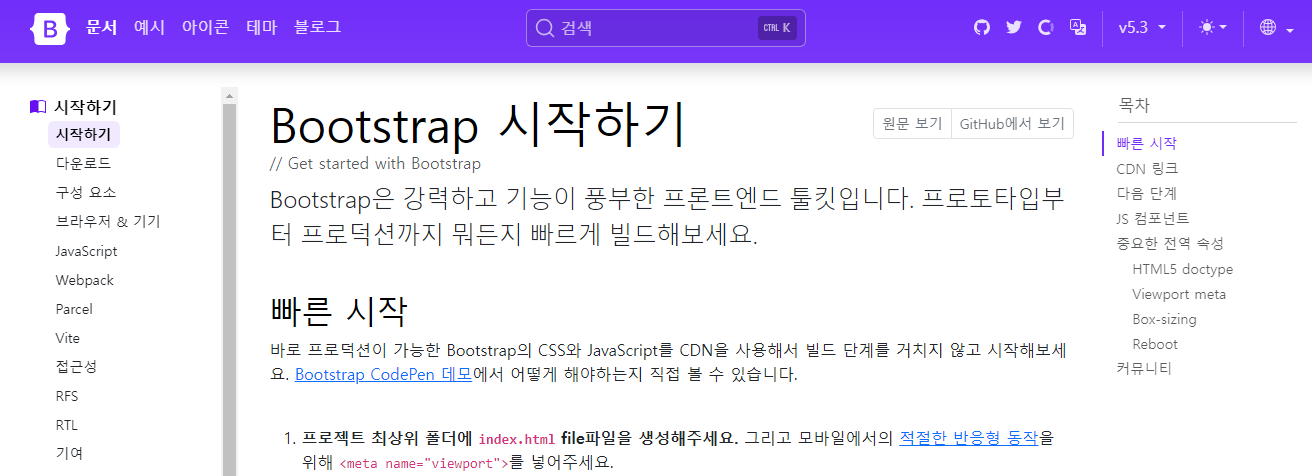
Task: Click the Bootstrap logo icon
Action: [x=50, y=28]
